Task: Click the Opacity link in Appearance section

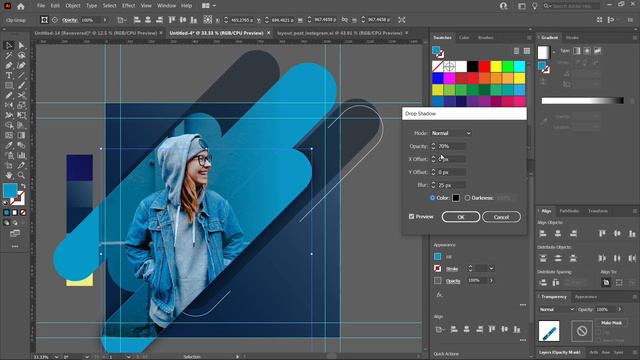Action: [453, 281]
